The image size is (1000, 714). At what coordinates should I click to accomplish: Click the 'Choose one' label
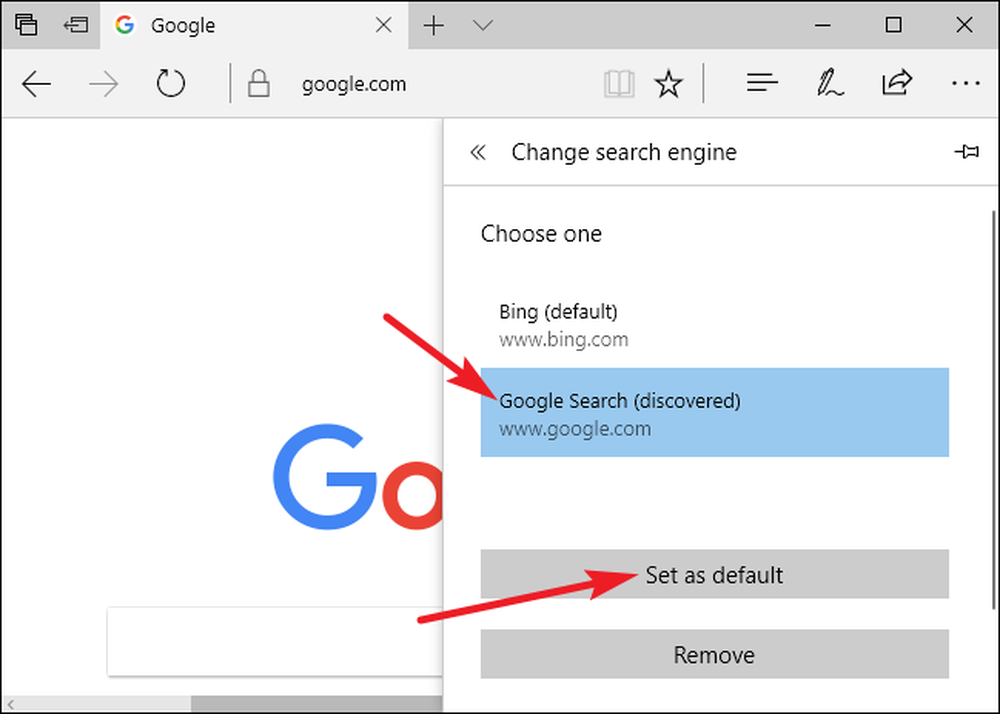(x=541, y=234)
